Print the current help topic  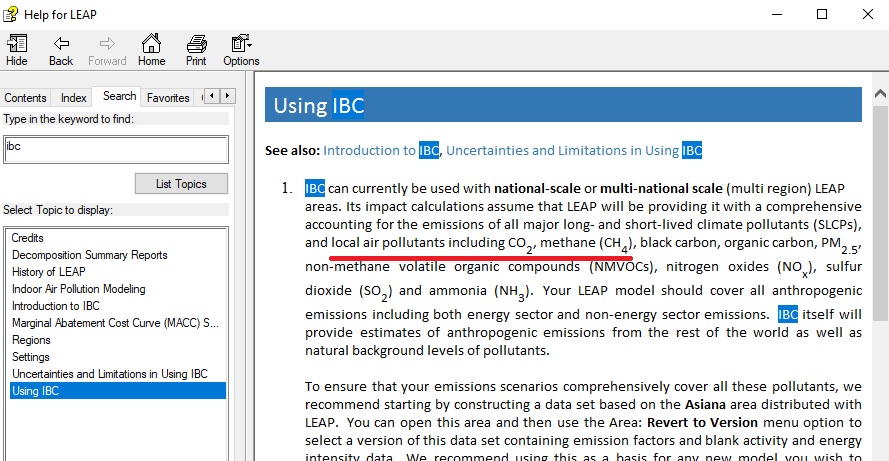point(196,50)
